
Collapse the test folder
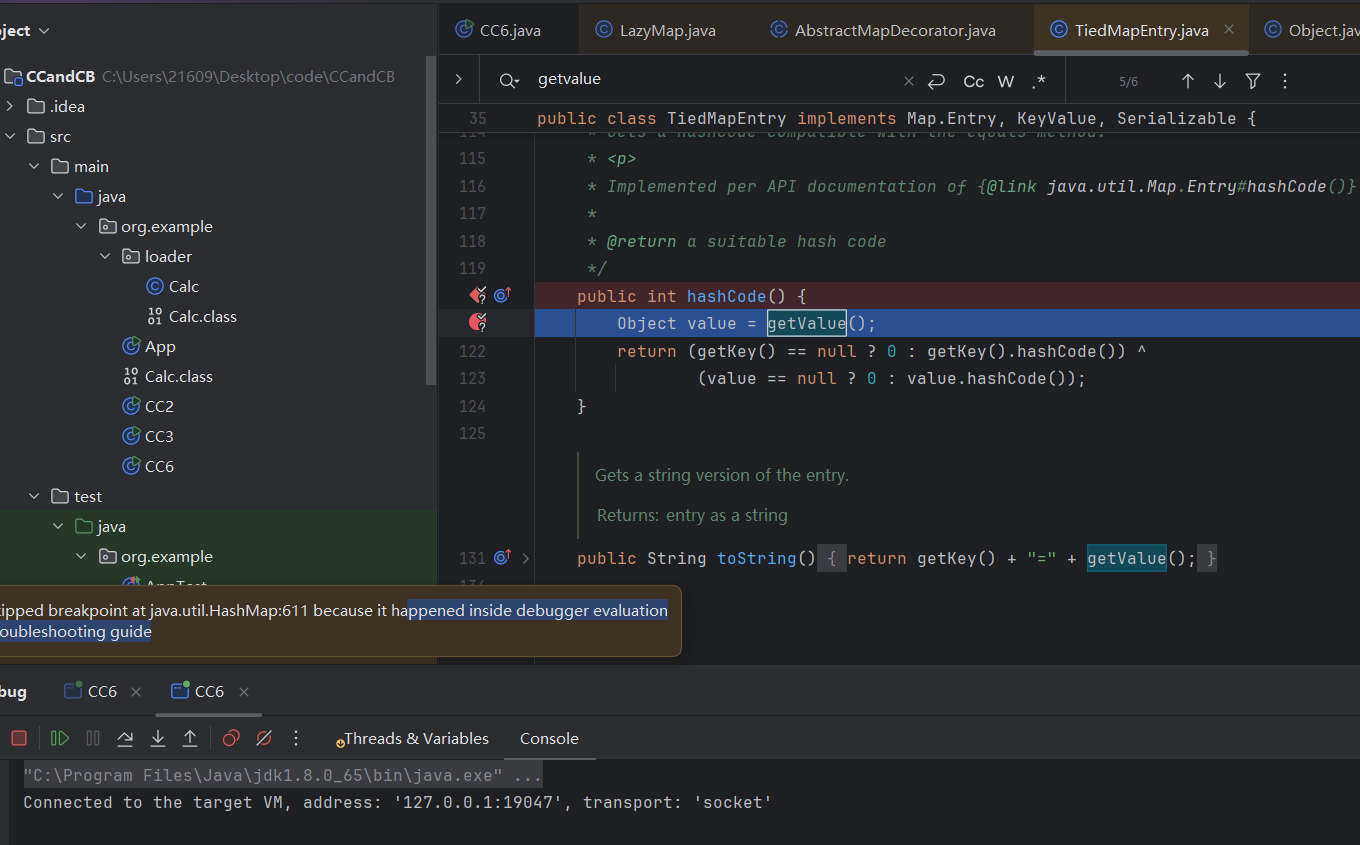33,496
